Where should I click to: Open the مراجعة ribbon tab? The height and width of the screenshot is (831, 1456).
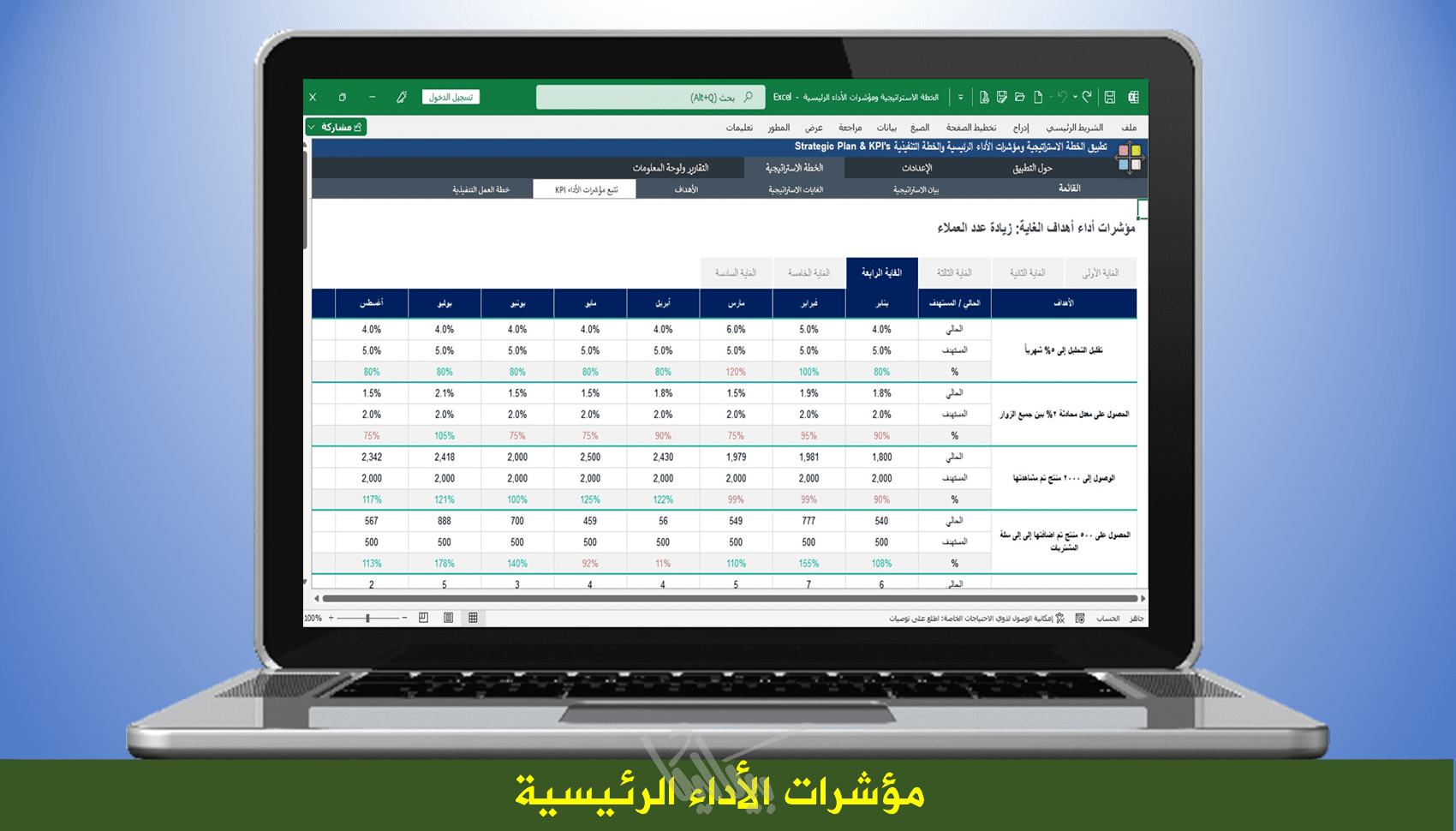850,128
